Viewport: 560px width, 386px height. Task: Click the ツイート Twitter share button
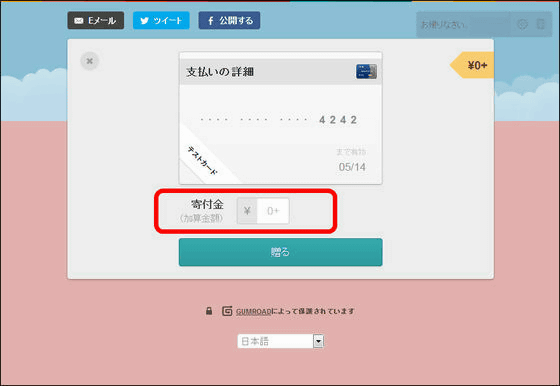(161, 20)
